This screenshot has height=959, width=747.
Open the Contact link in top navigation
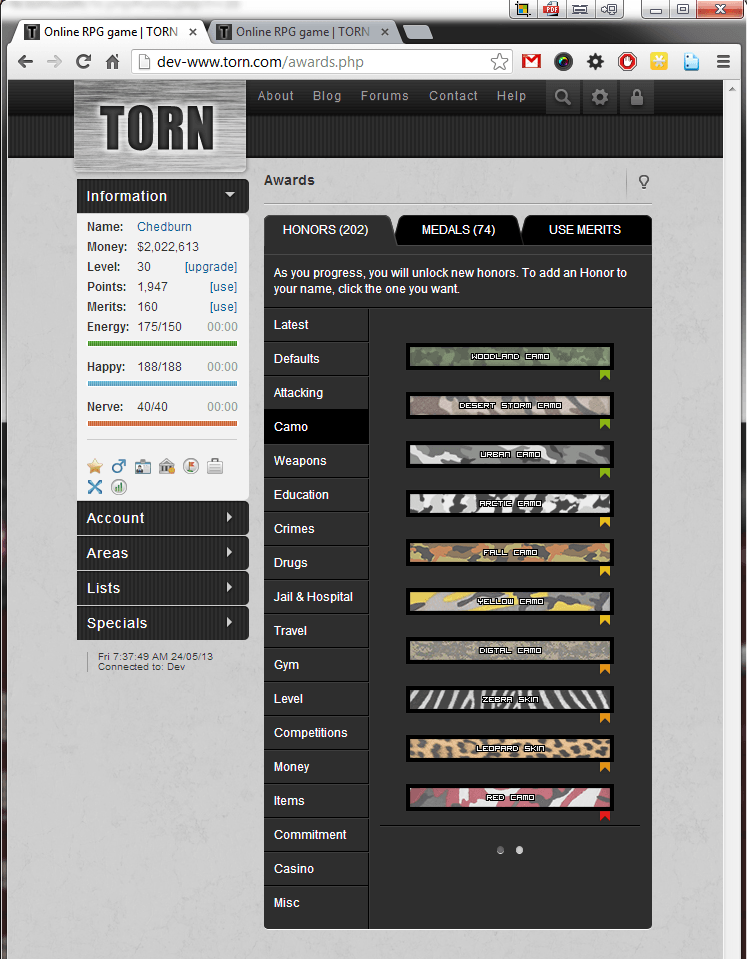pos(453,96)
